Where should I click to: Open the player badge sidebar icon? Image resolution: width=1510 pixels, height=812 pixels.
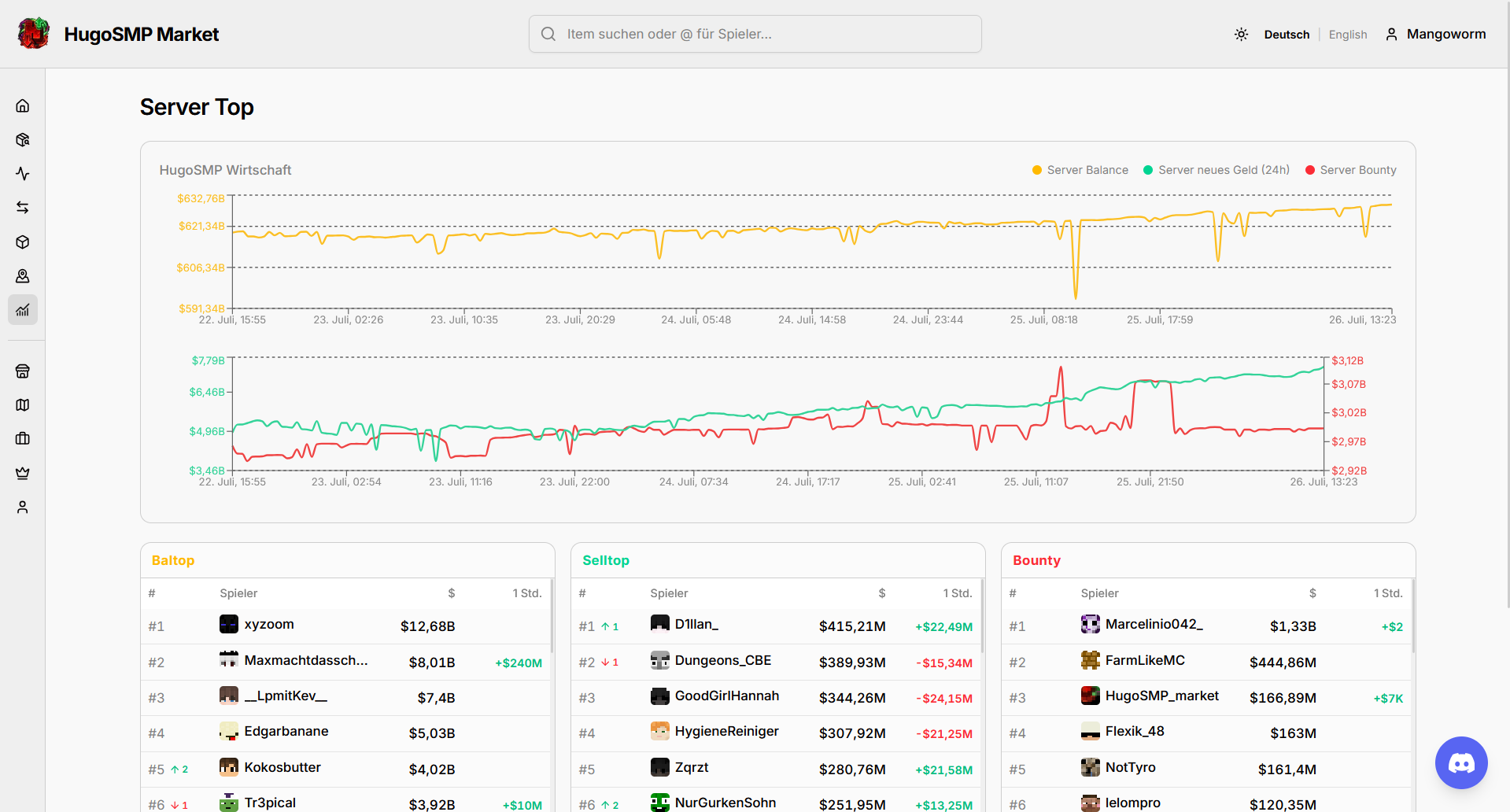point(23,276)
